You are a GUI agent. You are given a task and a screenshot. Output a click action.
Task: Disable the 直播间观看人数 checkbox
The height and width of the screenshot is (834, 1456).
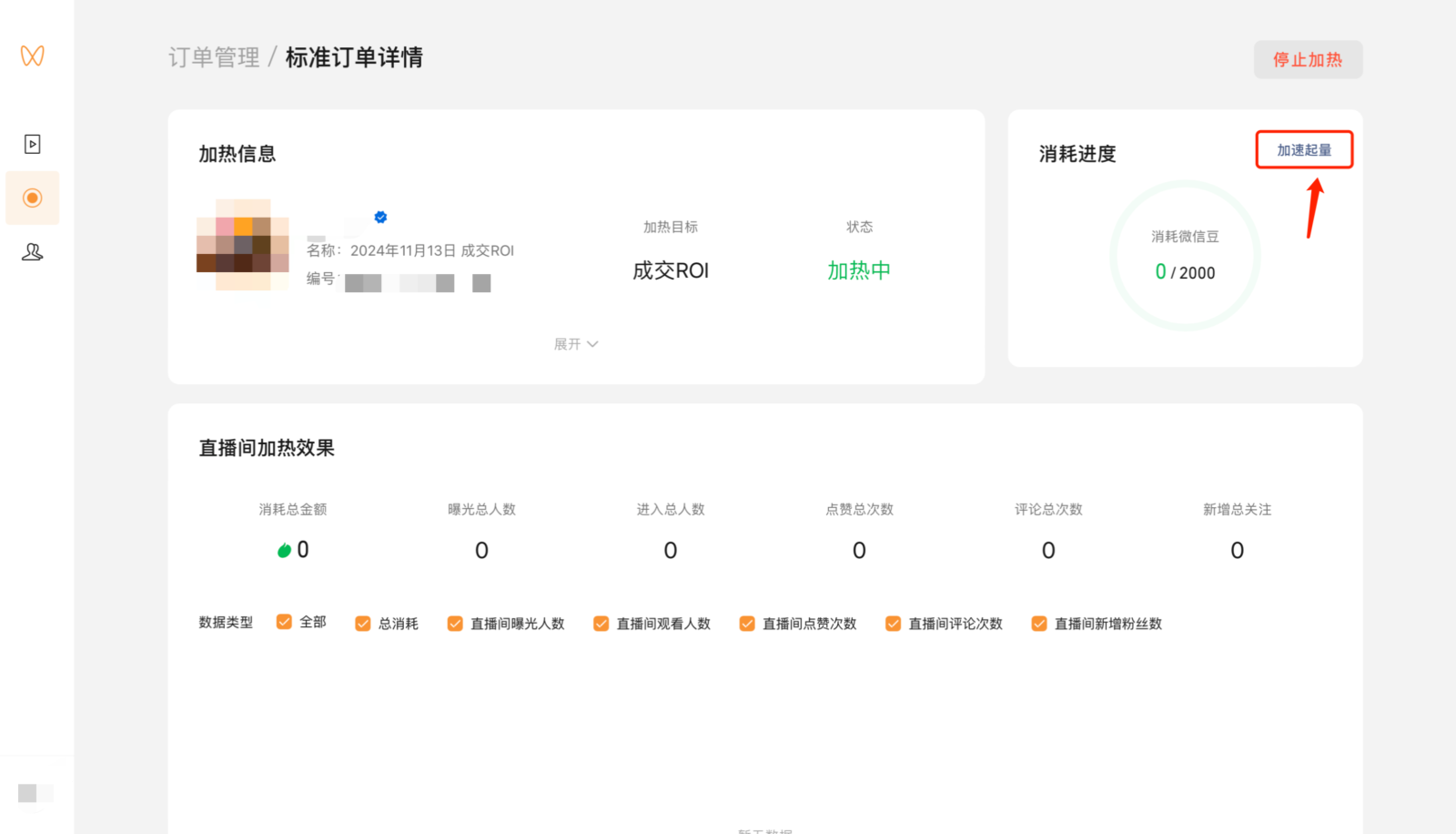click(601, 624)
